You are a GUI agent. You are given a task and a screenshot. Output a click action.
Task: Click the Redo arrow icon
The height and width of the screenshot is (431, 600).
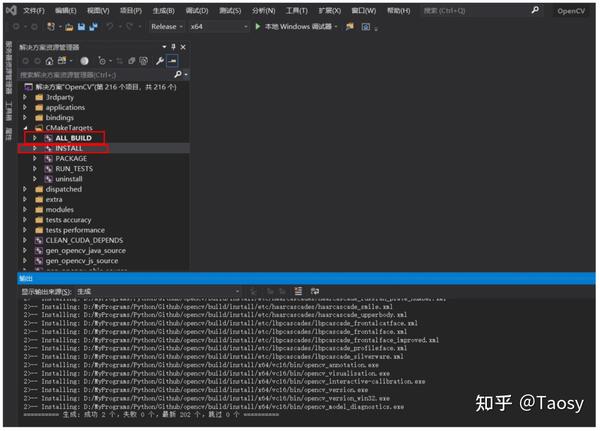pos(129,26)
